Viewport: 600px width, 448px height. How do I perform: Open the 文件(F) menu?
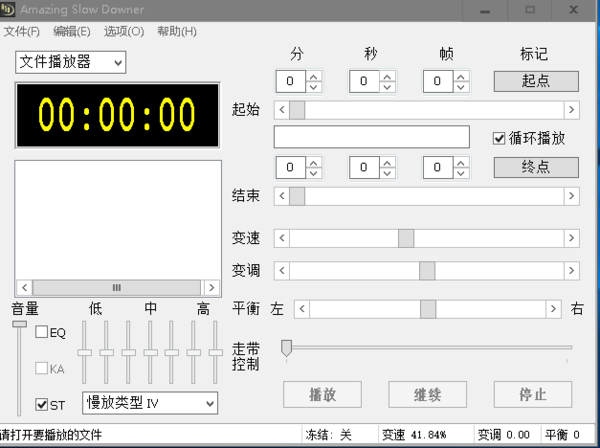click(x=21, y=31)
